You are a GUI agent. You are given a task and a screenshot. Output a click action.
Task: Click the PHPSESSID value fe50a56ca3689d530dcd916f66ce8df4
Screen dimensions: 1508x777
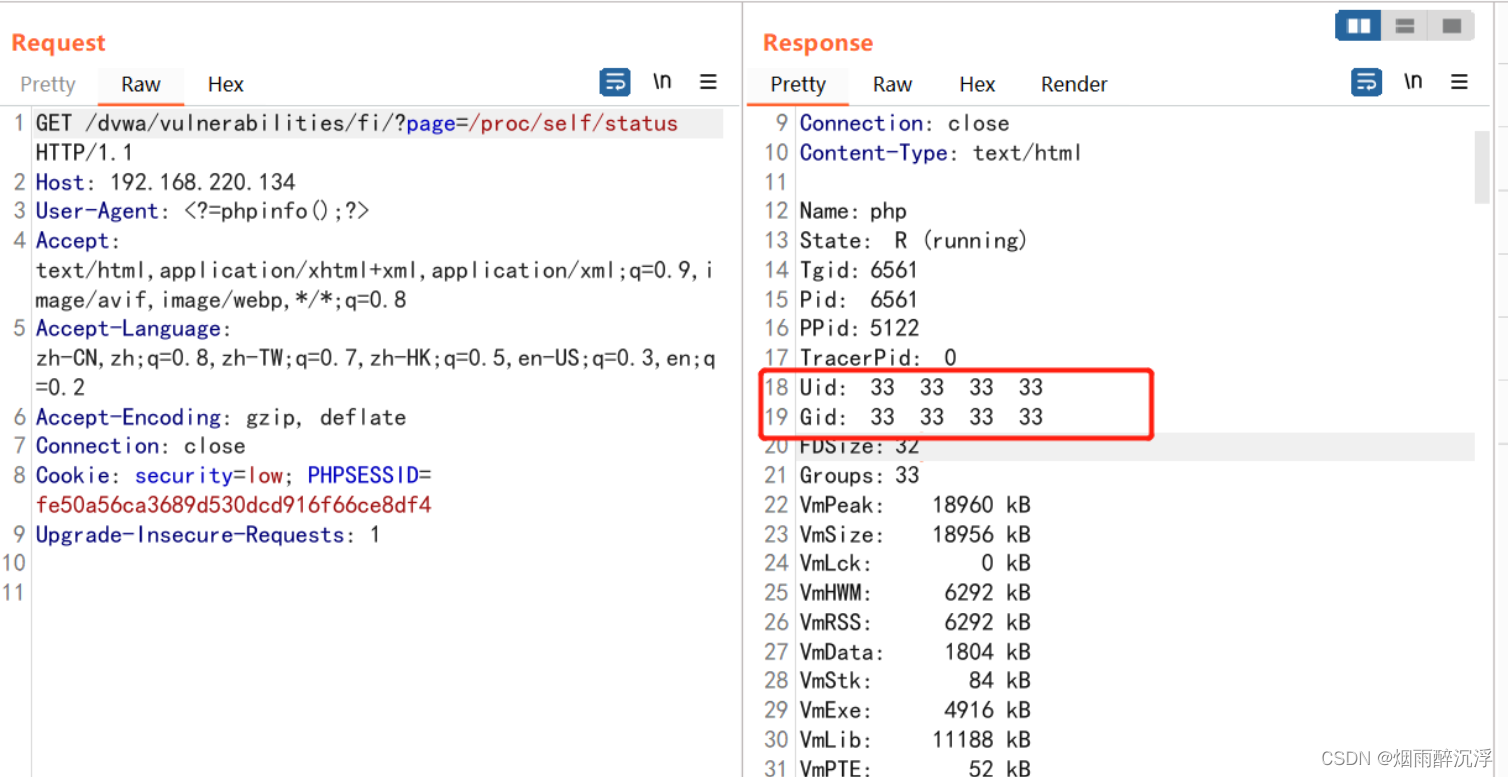(x=234, y=505)
